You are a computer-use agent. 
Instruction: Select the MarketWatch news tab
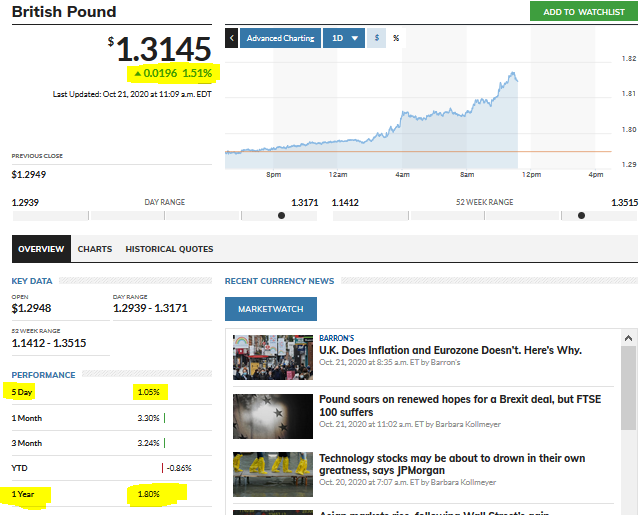(271, 309)
